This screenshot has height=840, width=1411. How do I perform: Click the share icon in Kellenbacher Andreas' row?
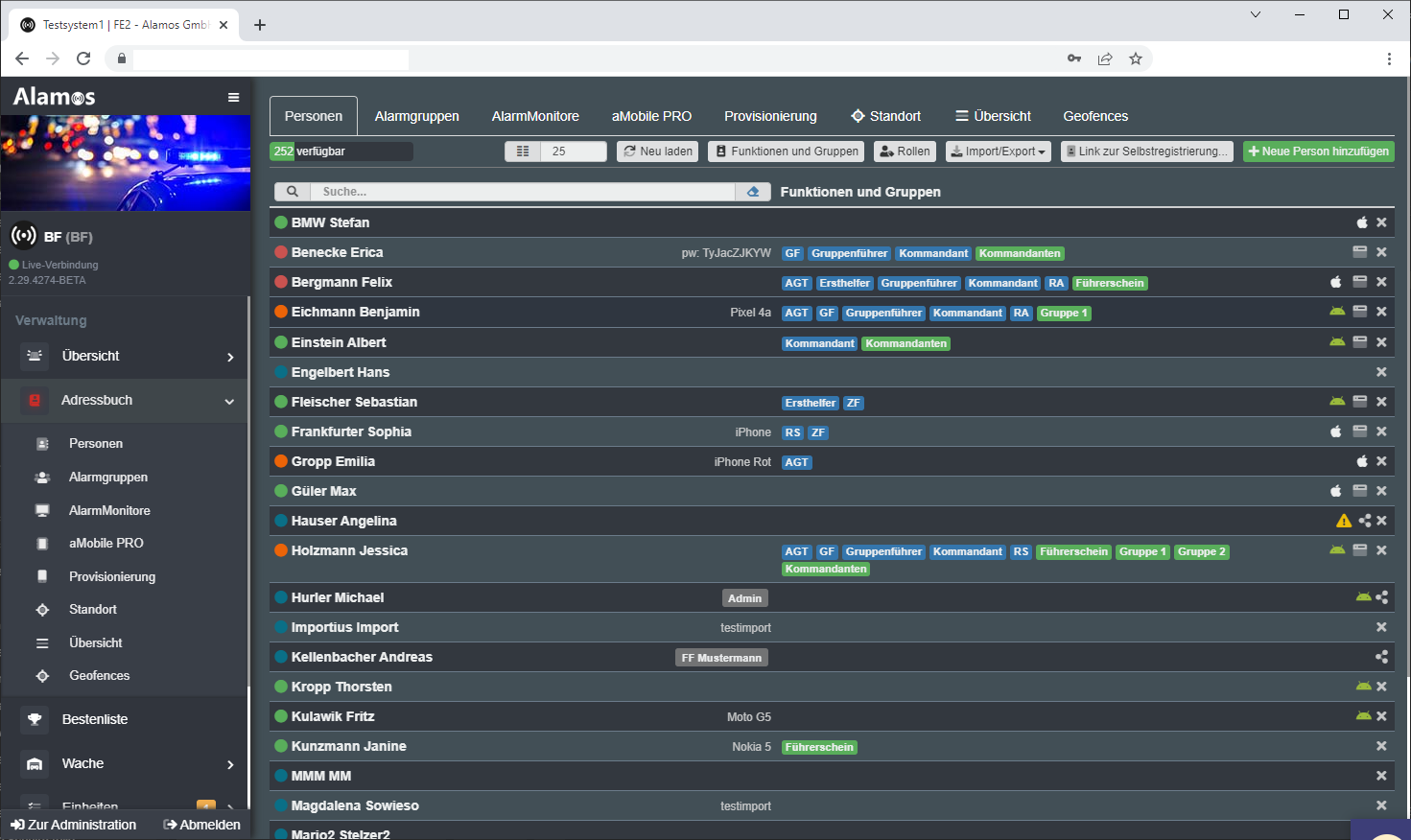[1381, 657]
